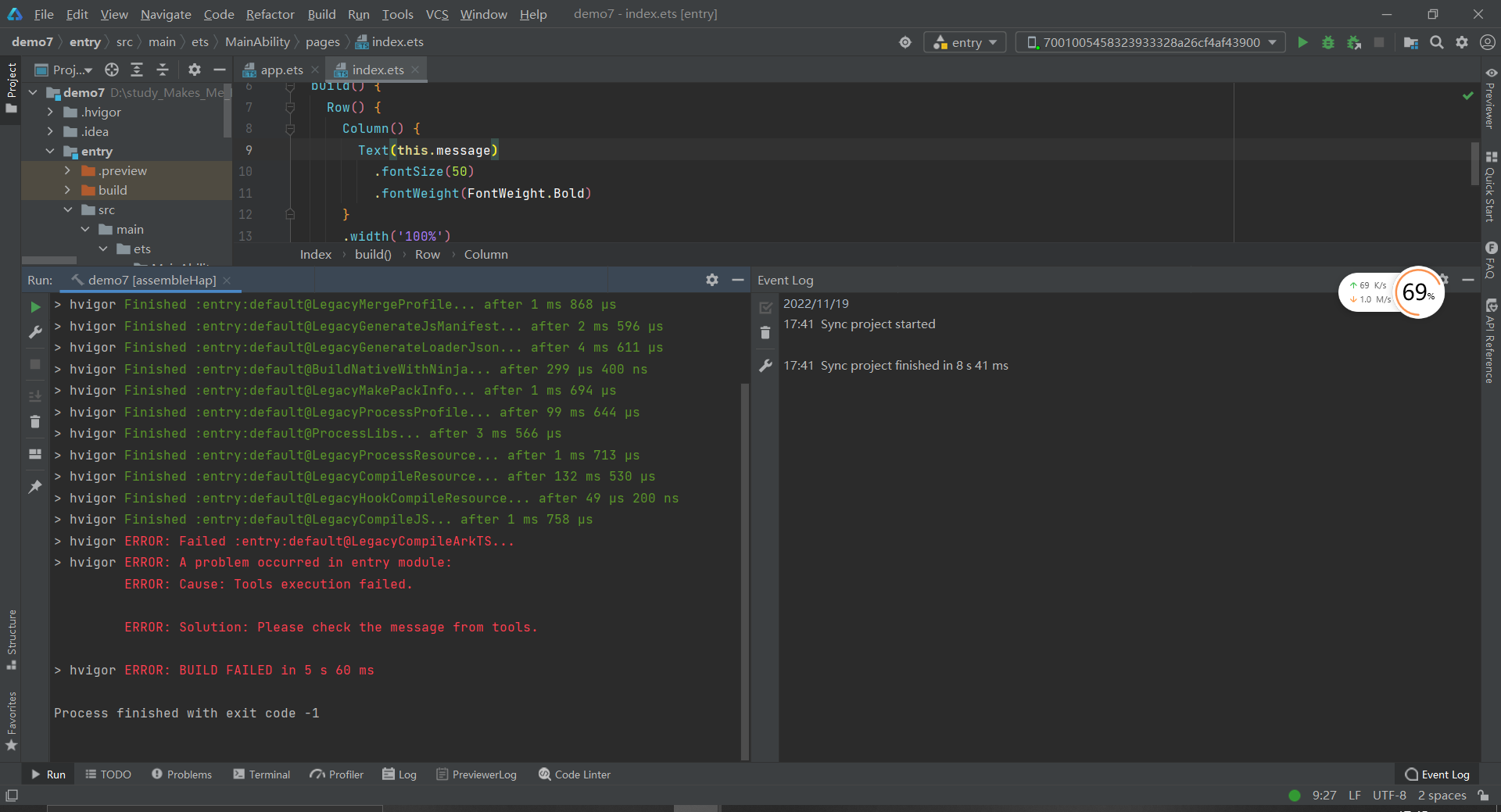Collapse all icon in Project panel
The height and width of the screenshot is (812, 1501).
(163, 70)
